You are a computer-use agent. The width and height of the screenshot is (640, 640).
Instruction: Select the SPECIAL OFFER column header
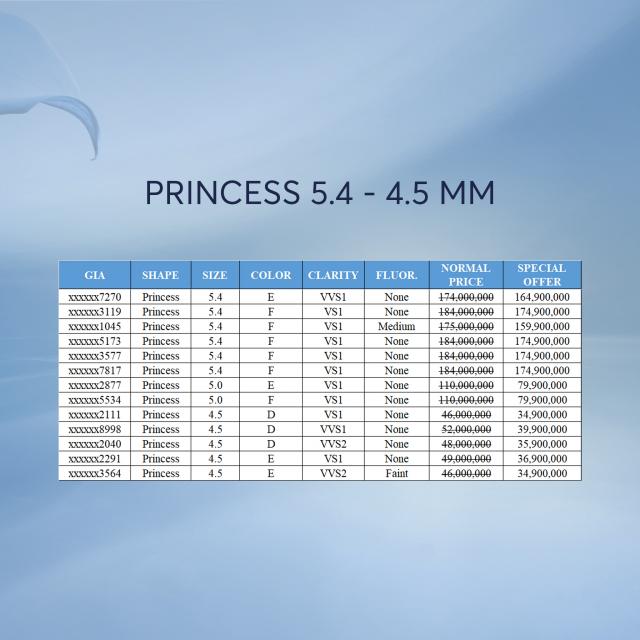542,275
